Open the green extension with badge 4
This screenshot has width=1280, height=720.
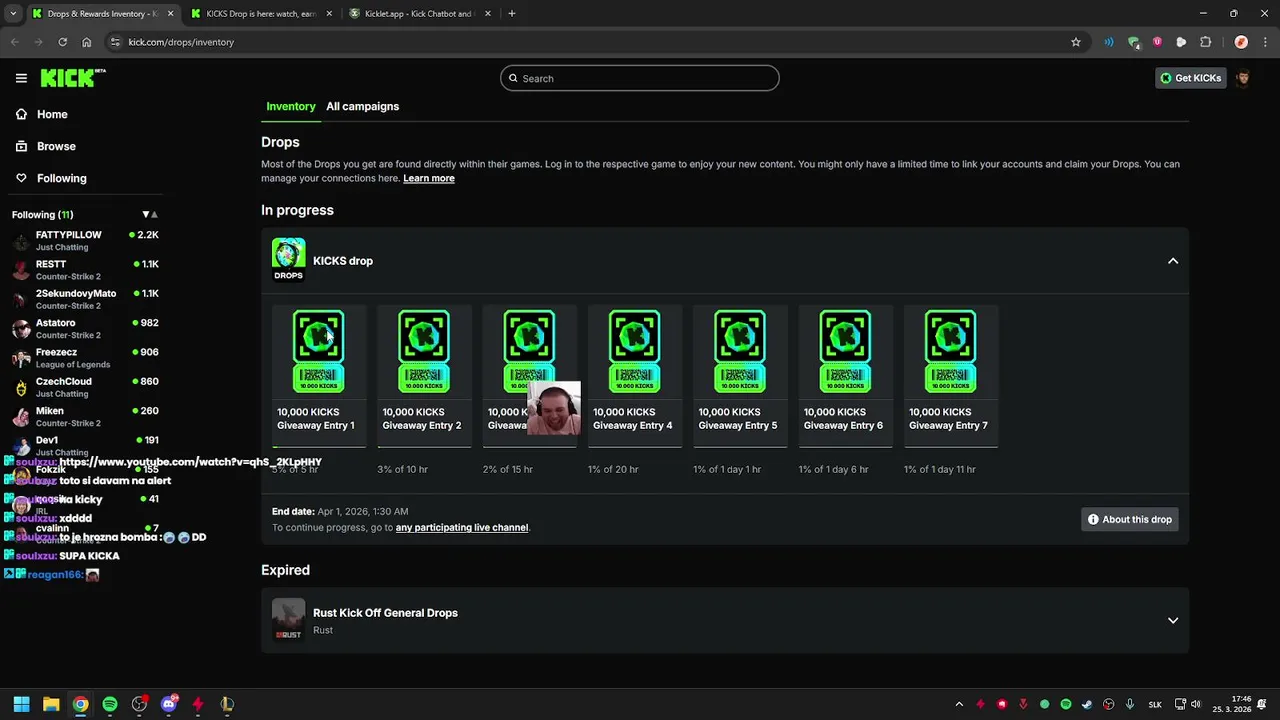(1133, 42)
